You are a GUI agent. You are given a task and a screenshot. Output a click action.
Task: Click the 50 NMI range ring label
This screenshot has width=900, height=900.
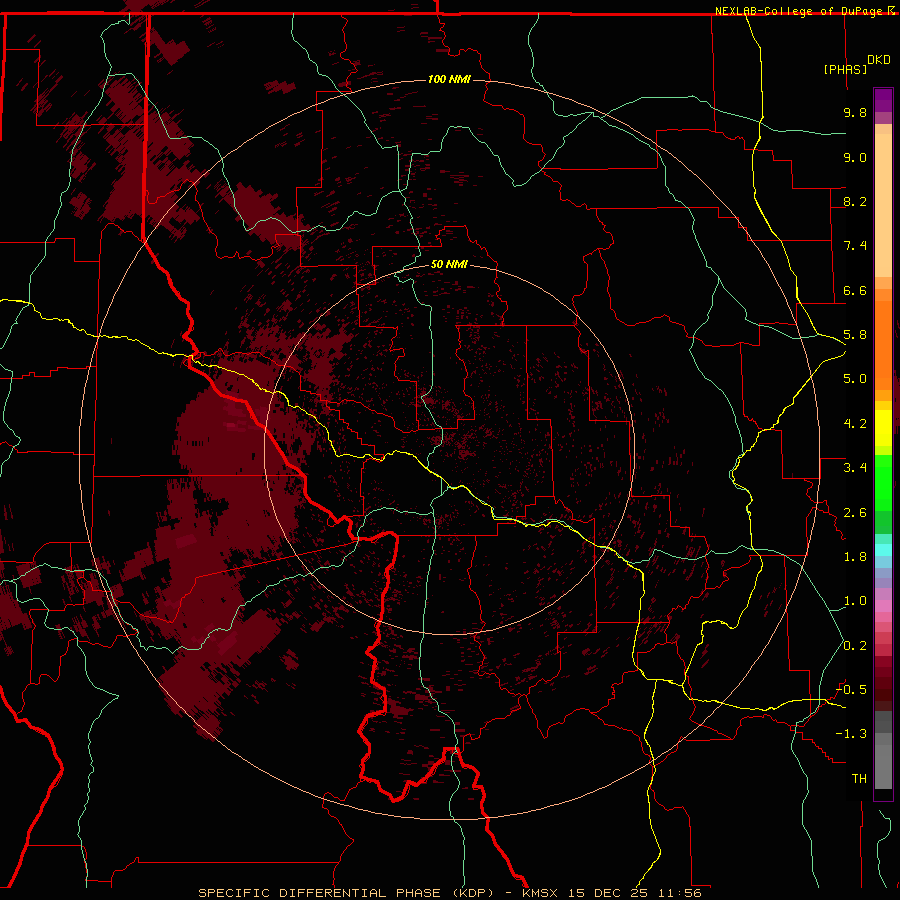pos(449,264)
